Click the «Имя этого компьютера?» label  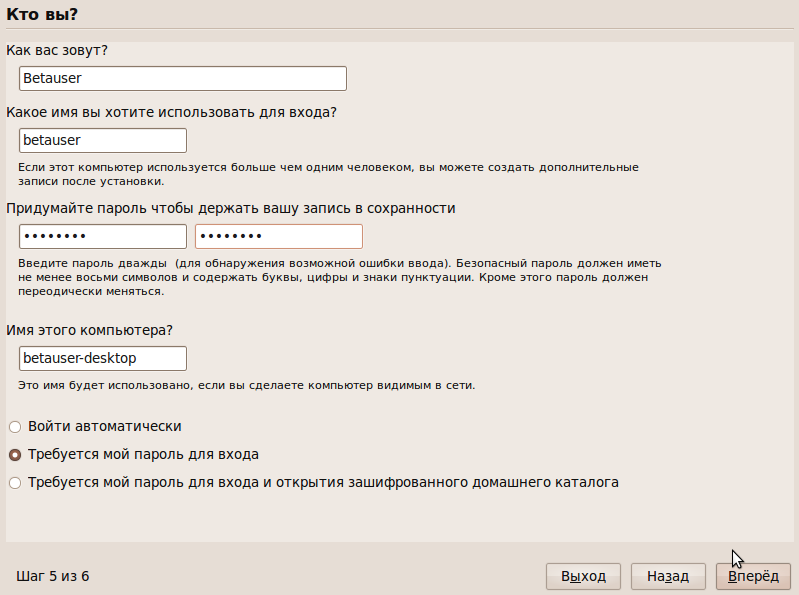click(89, 330)
